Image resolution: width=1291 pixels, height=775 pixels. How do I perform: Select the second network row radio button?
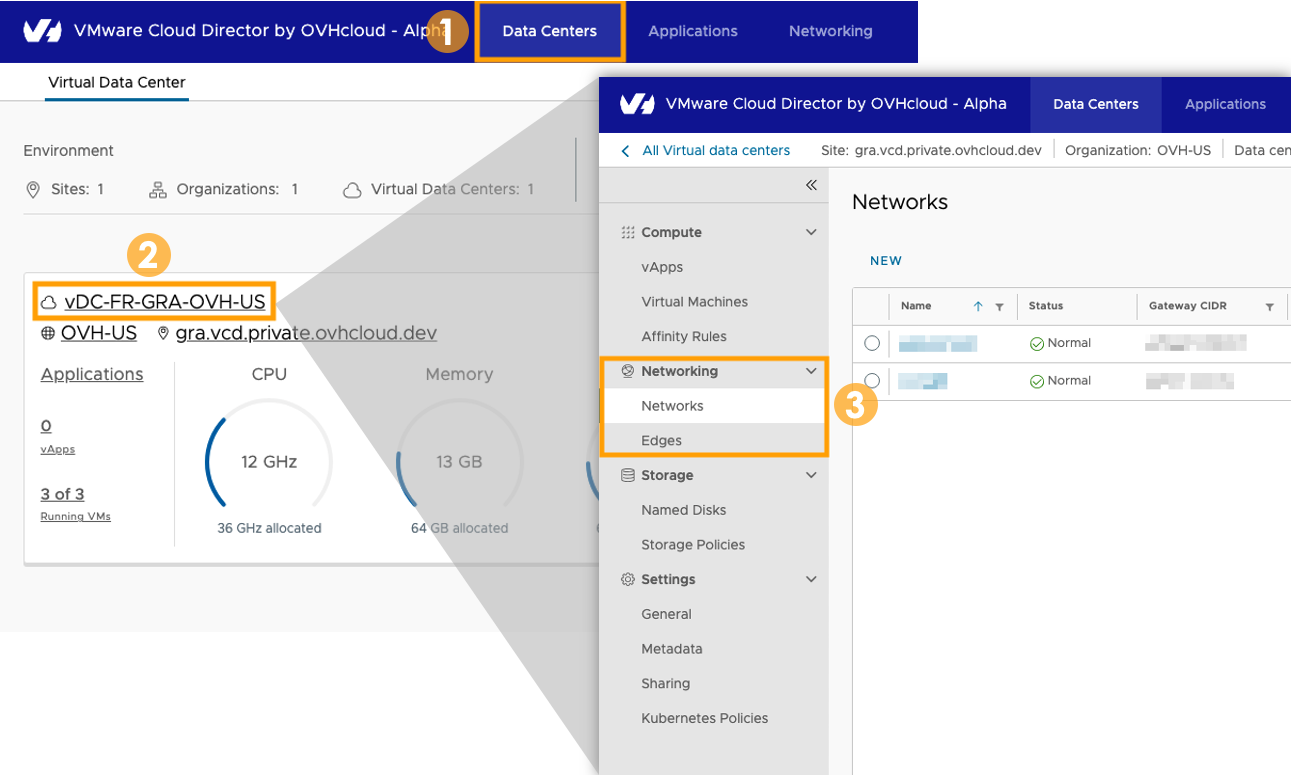[x=872, y=381]
